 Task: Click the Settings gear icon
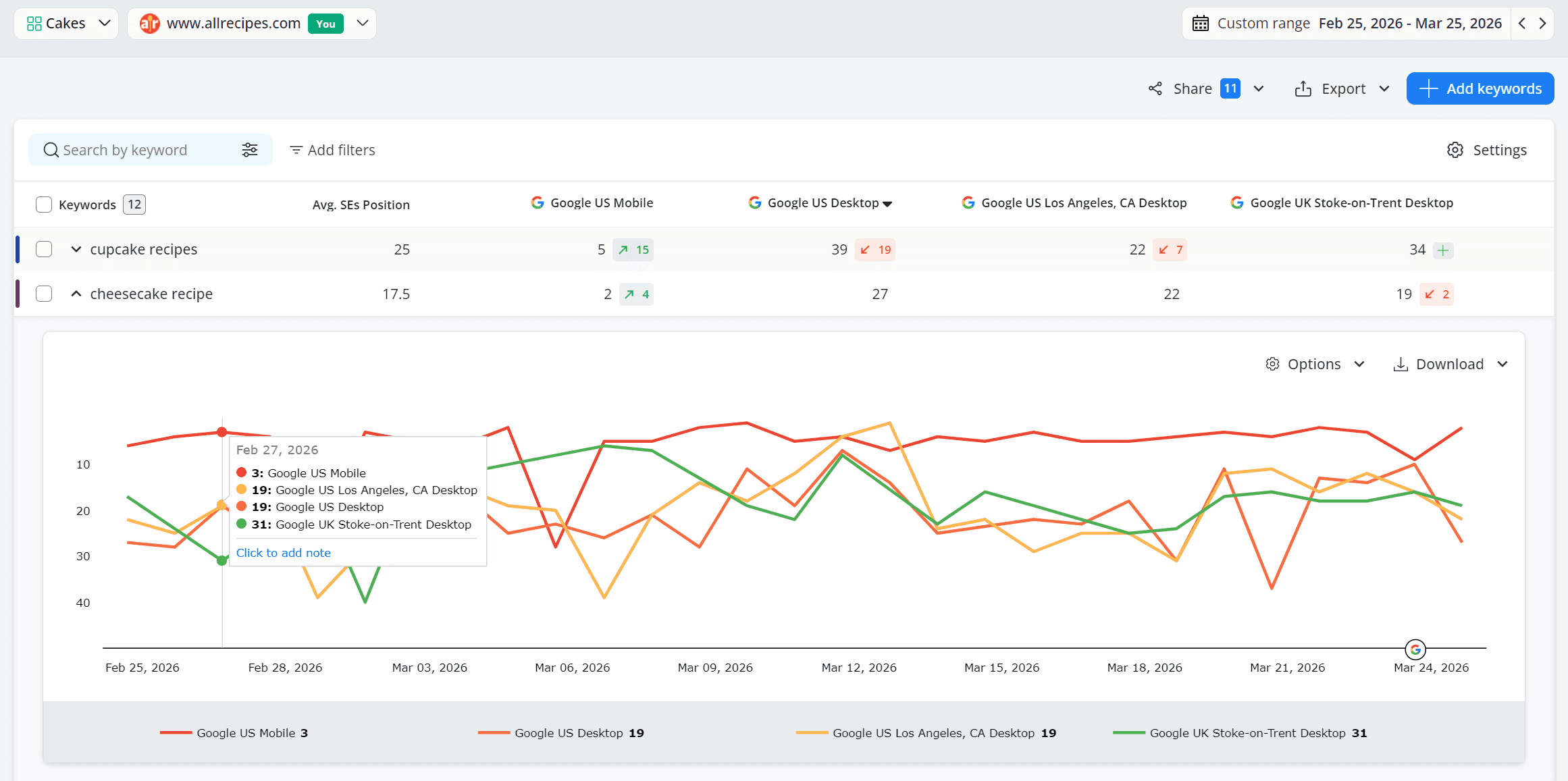[x=1455, y=150]
